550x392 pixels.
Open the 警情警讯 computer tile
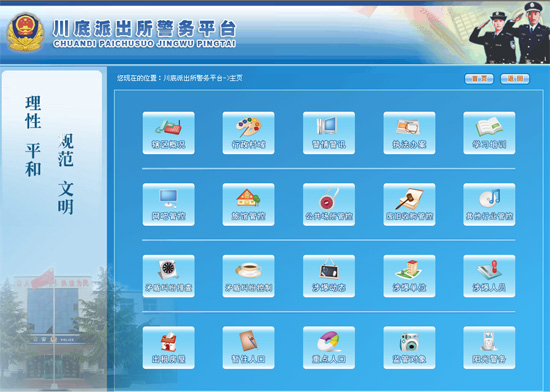(x=329, y=133)
